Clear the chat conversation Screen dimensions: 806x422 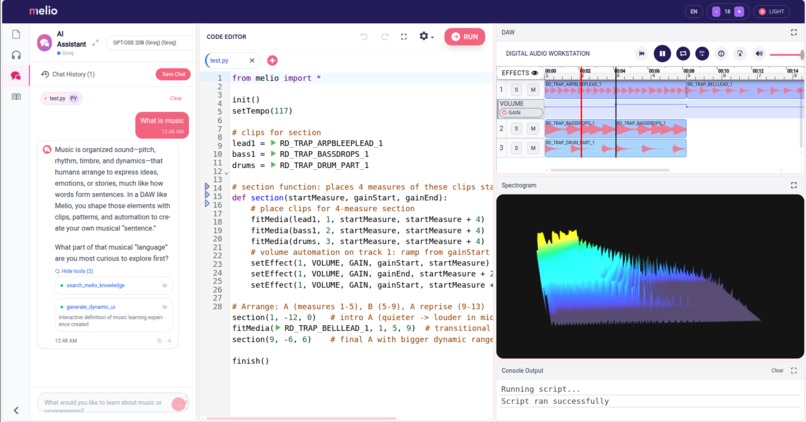[176, 98]
